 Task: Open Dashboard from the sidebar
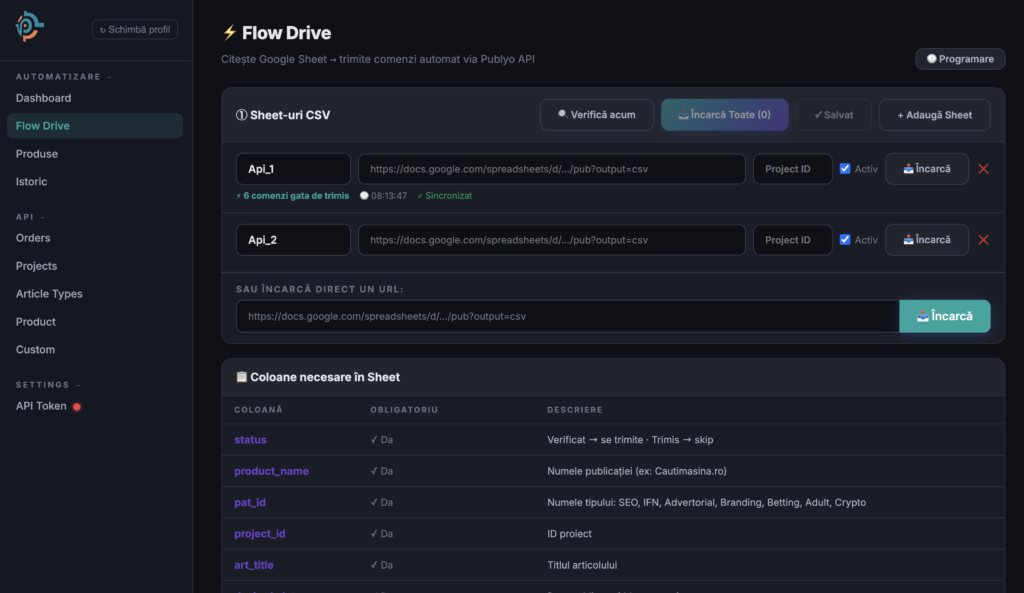[x=43, y=98]
